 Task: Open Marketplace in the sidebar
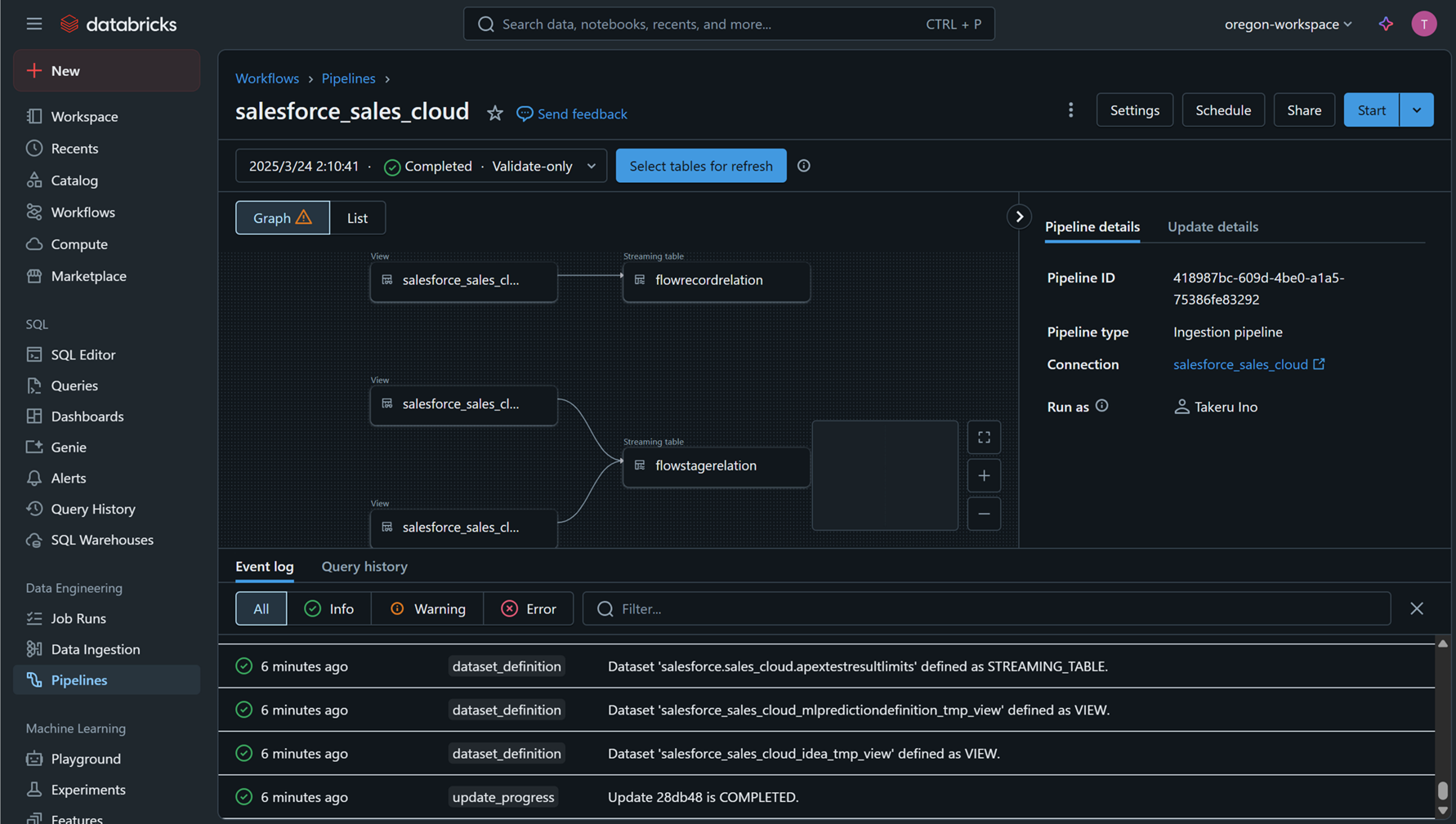(107, 276)
